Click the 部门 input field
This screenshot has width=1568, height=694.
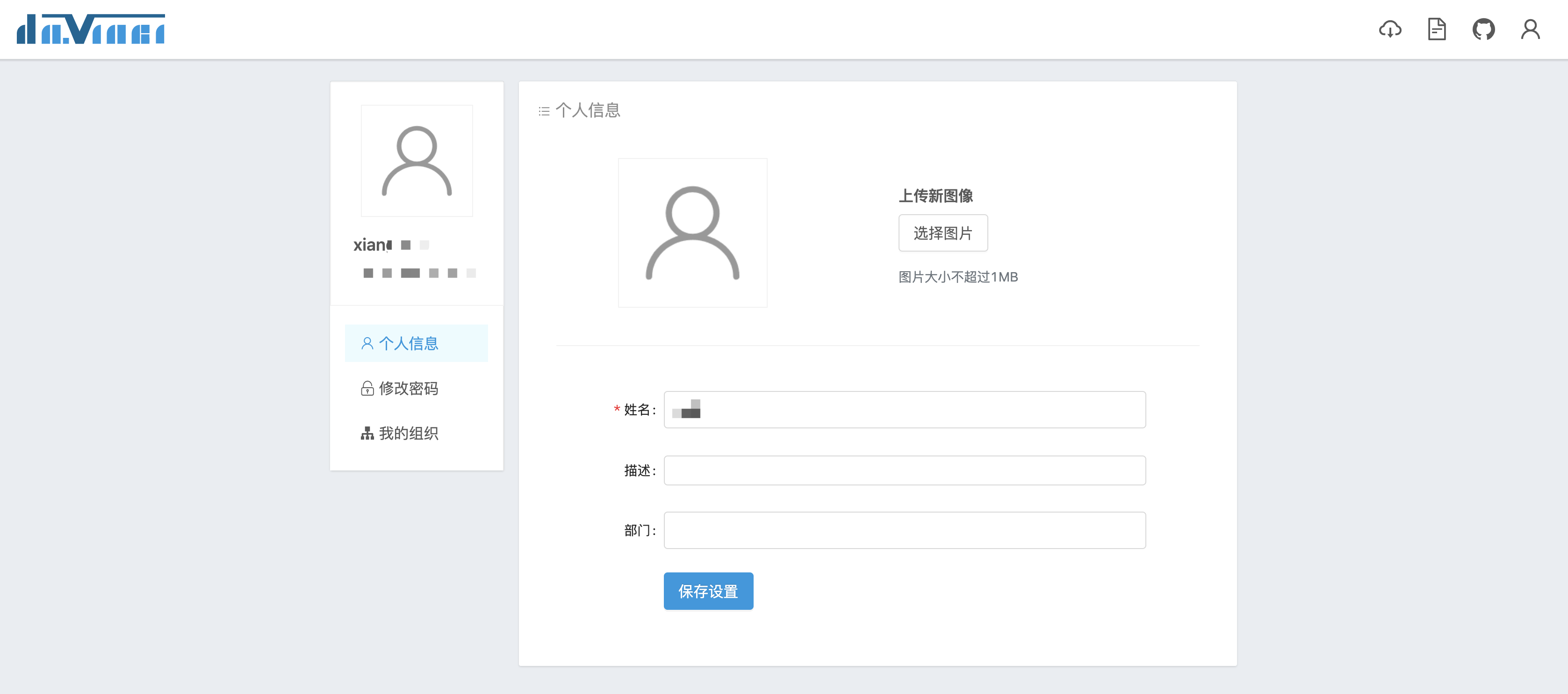point(905,530)
